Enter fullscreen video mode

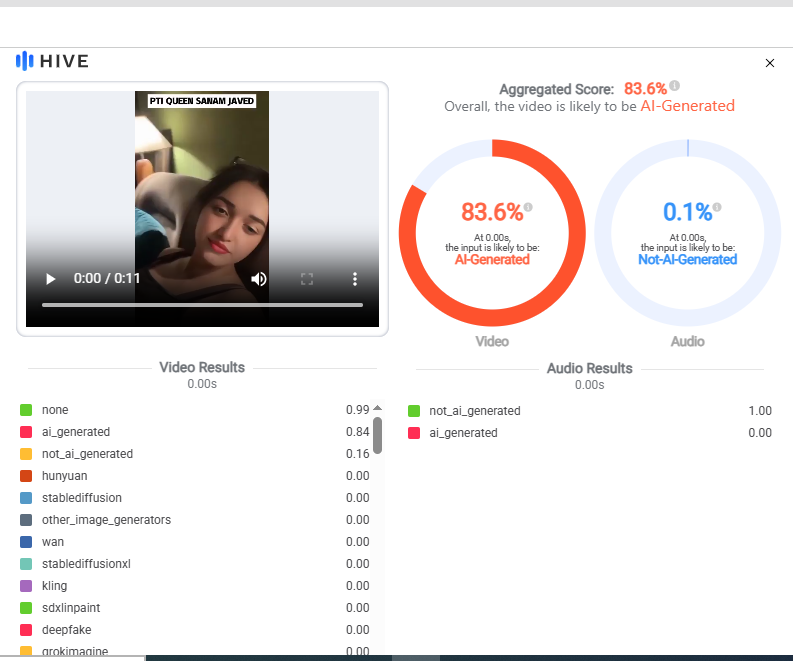tap(306, 279)
